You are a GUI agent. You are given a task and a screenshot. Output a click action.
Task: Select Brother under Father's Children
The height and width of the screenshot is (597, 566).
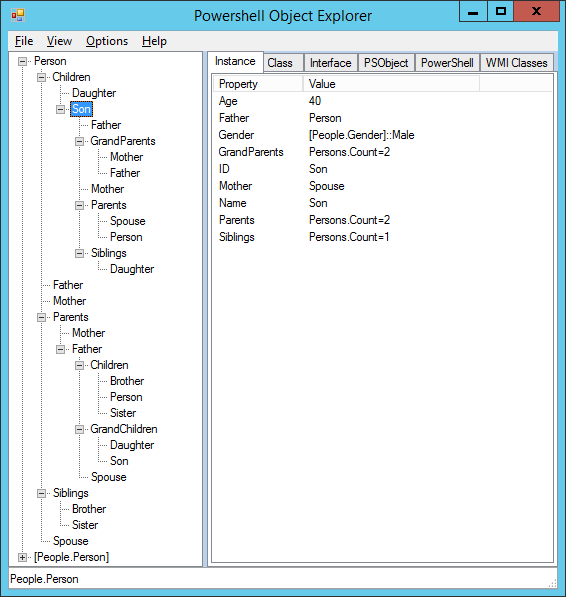(127, 381)
